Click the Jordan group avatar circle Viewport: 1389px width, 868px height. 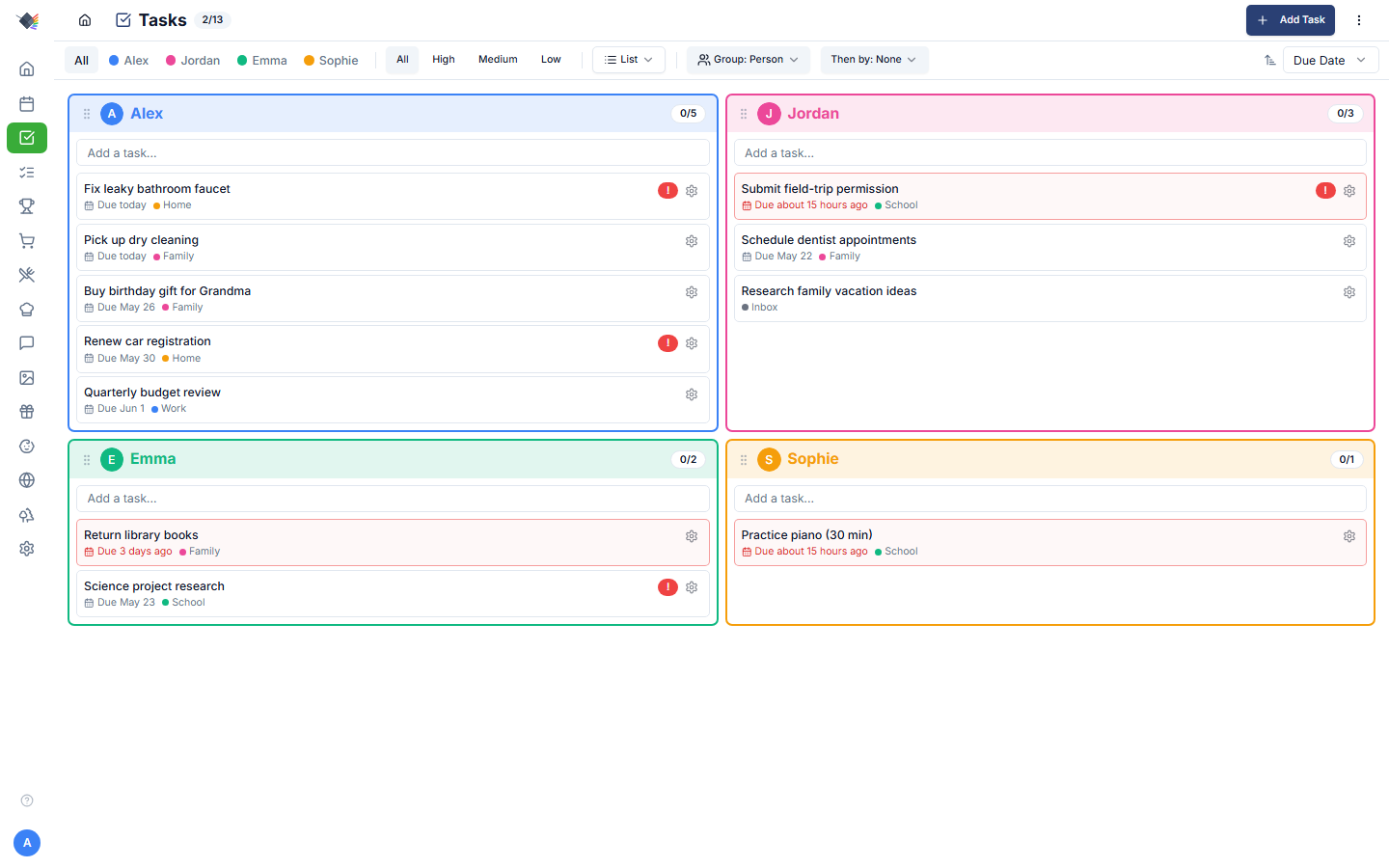coord(769,114)
